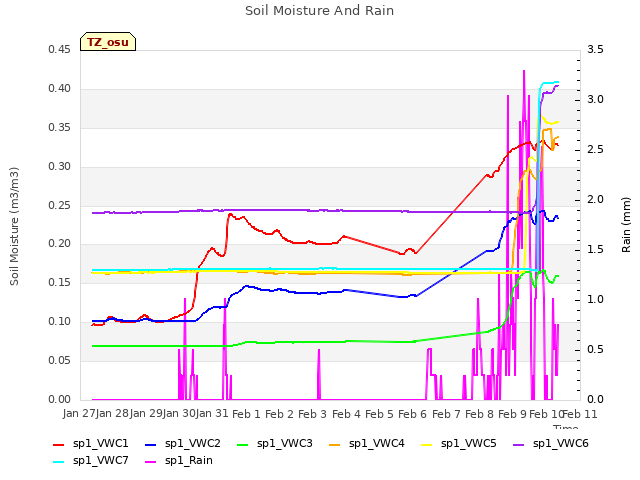This screenshot has width=640, height=480.
Task: Click the cyan sp1_VWC7 legend swatch
Action: click(59, 462)
